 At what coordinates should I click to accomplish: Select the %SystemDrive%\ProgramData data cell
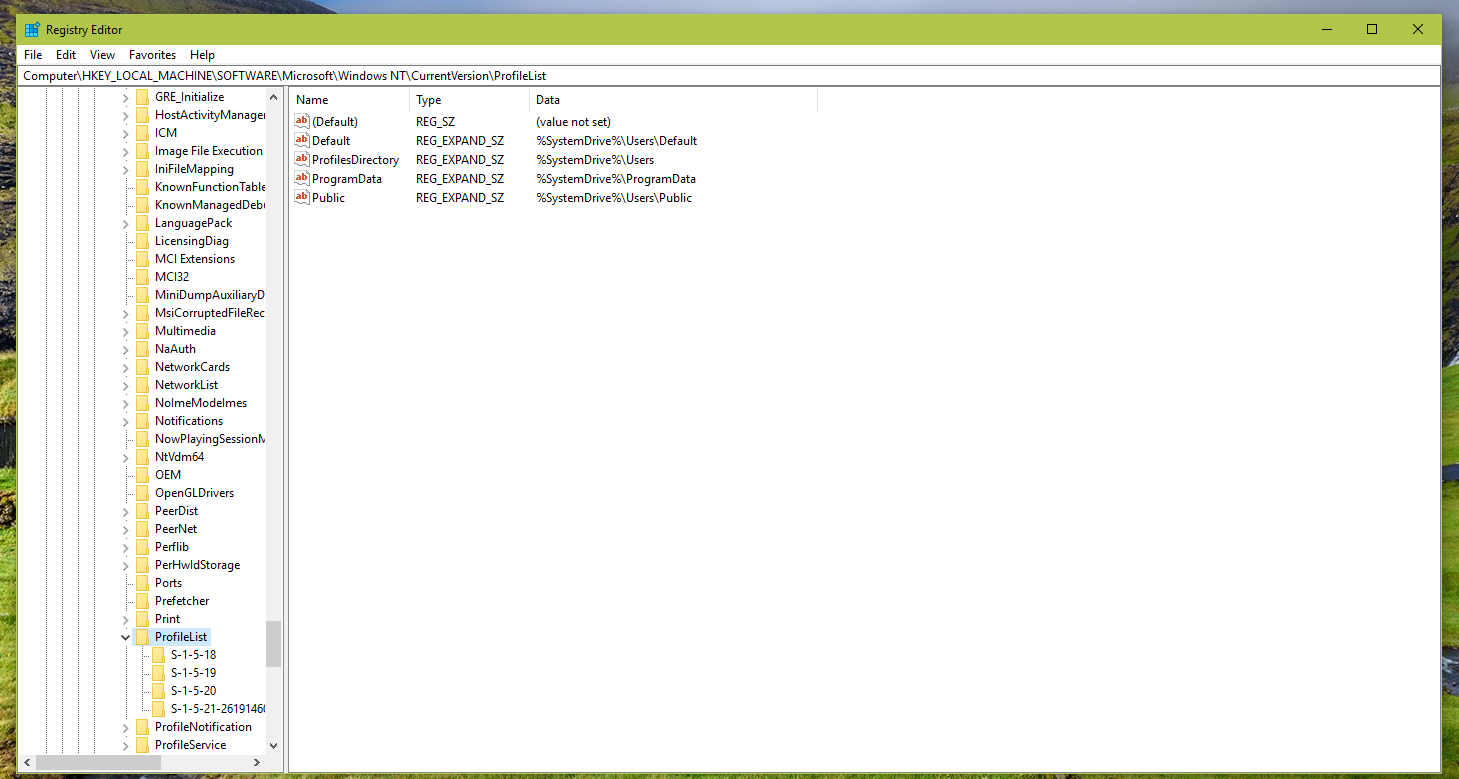click(x=616, y=179)
